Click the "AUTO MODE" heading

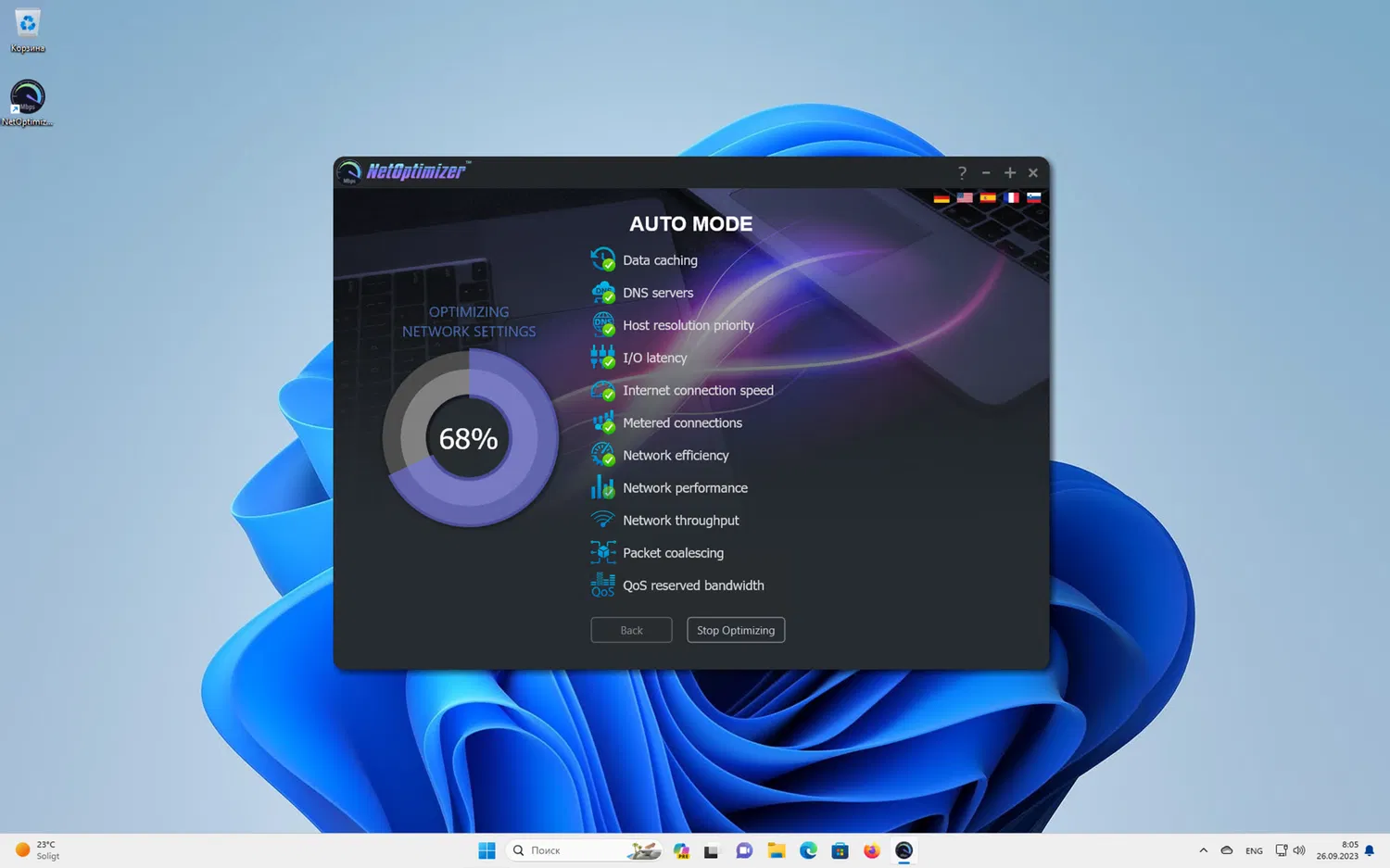[690, 223]
